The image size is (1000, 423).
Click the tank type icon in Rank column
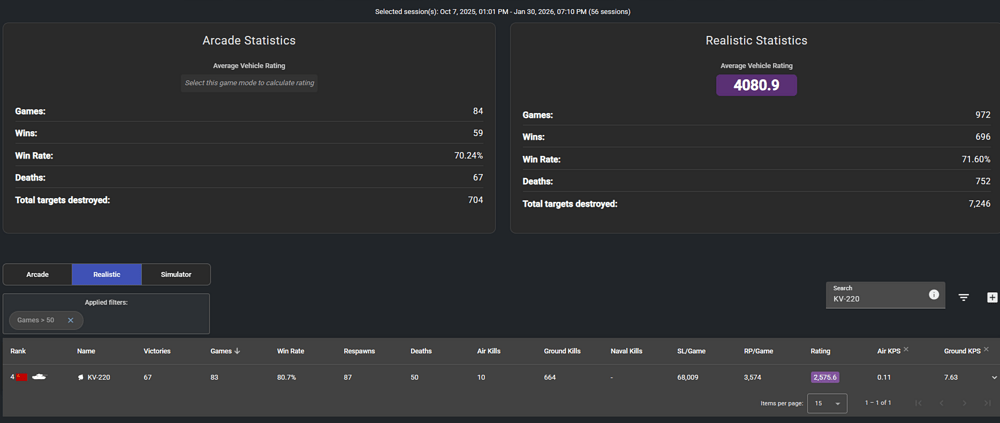39,377
